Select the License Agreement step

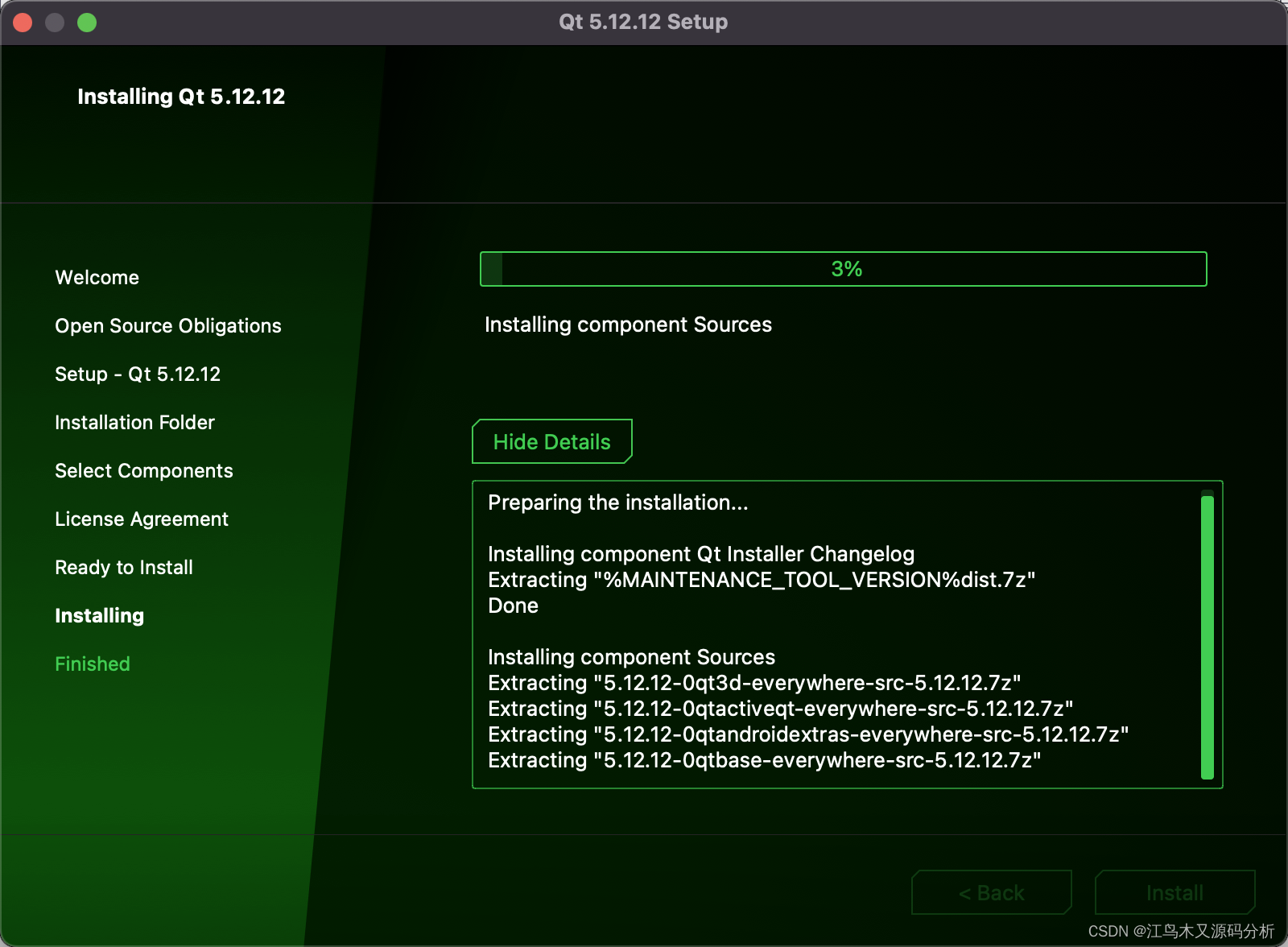click(141, 519)
